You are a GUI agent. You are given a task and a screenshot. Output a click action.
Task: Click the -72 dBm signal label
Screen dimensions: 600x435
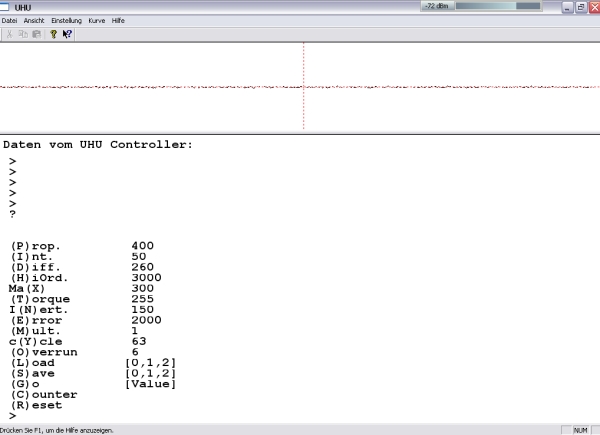[x=437, y=6]
